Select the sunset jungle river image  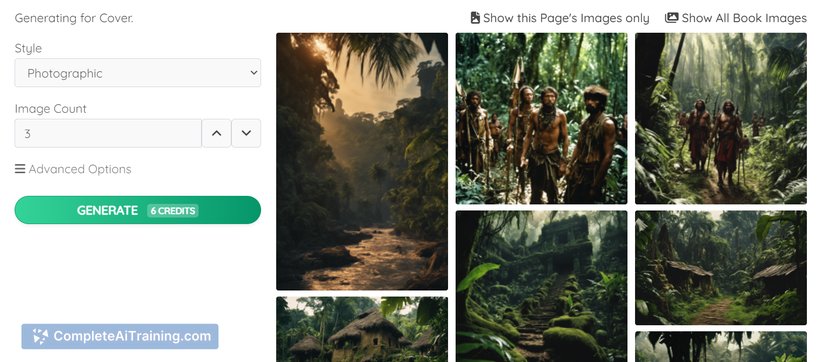pyautogui.click(x=362, y=161)
